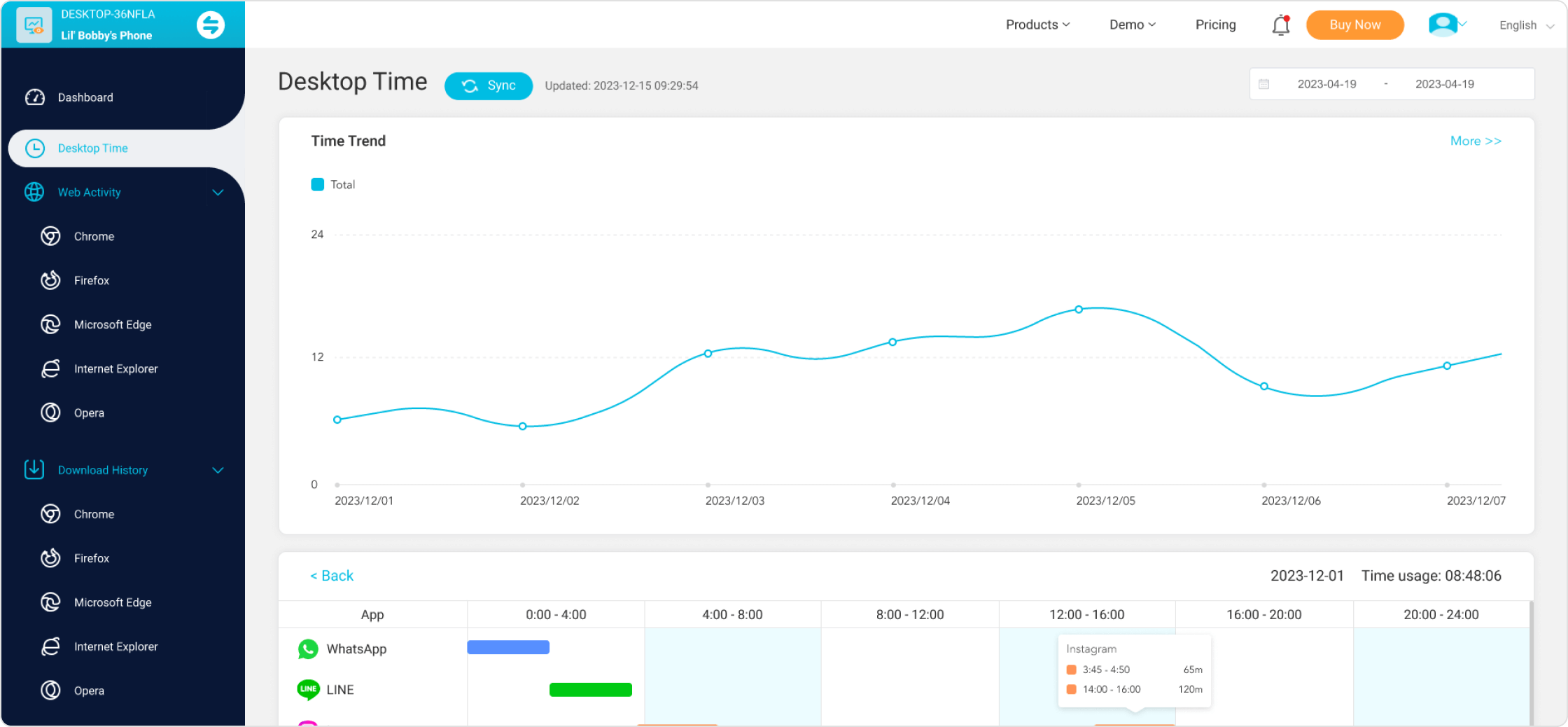This screenshot has width=1568, height=727.
Task: Open Dashboard in the sidebar
Action: (x=85, y=97)
